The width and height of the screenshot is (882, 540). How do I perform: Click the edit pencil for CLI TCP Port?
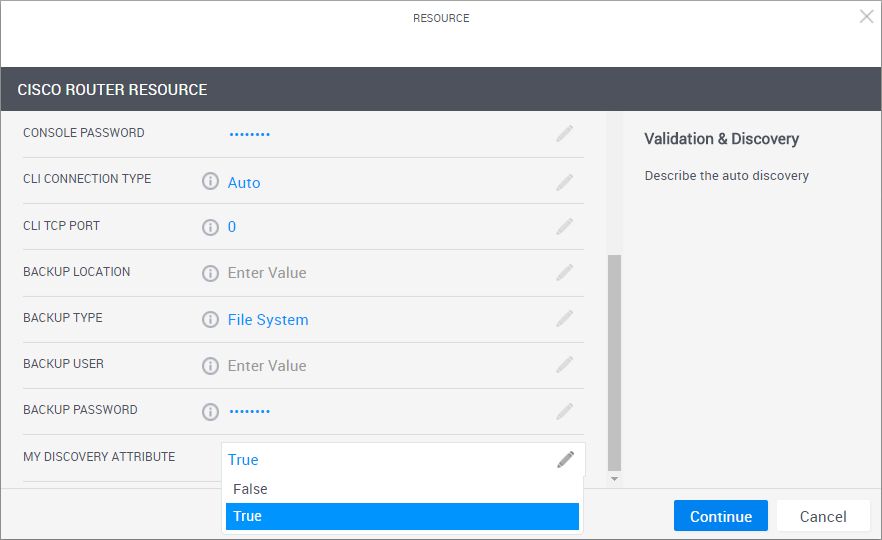565,227
